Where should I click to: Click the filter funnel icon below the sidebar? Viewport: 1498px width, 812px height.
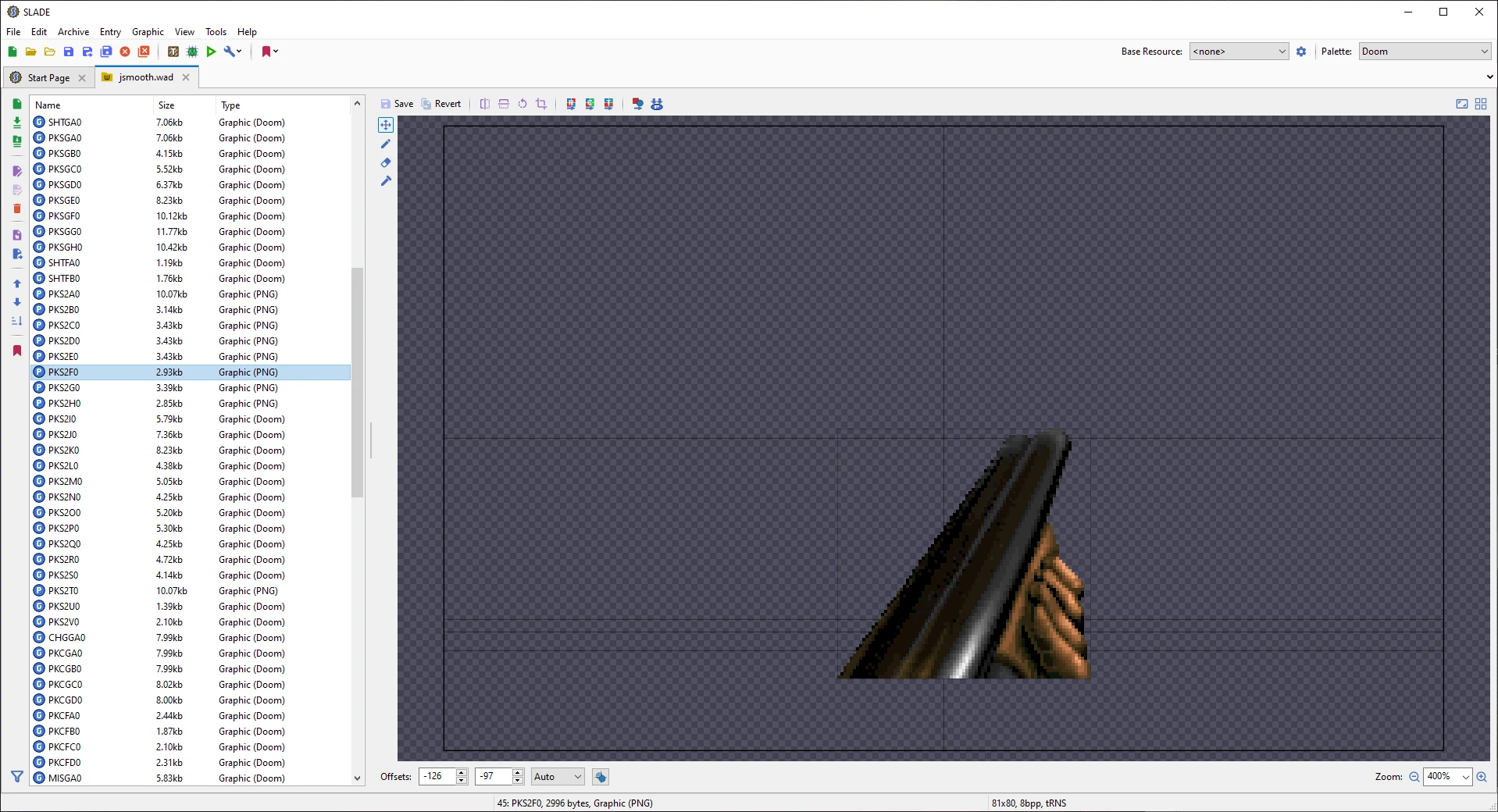tap(17, 777)
